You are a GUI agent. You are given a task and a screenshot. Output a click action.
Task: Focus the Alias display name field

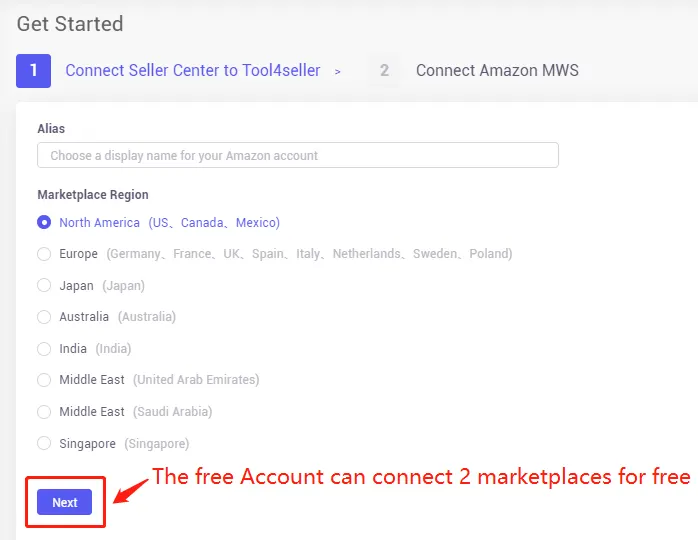[x=298, y=155]
